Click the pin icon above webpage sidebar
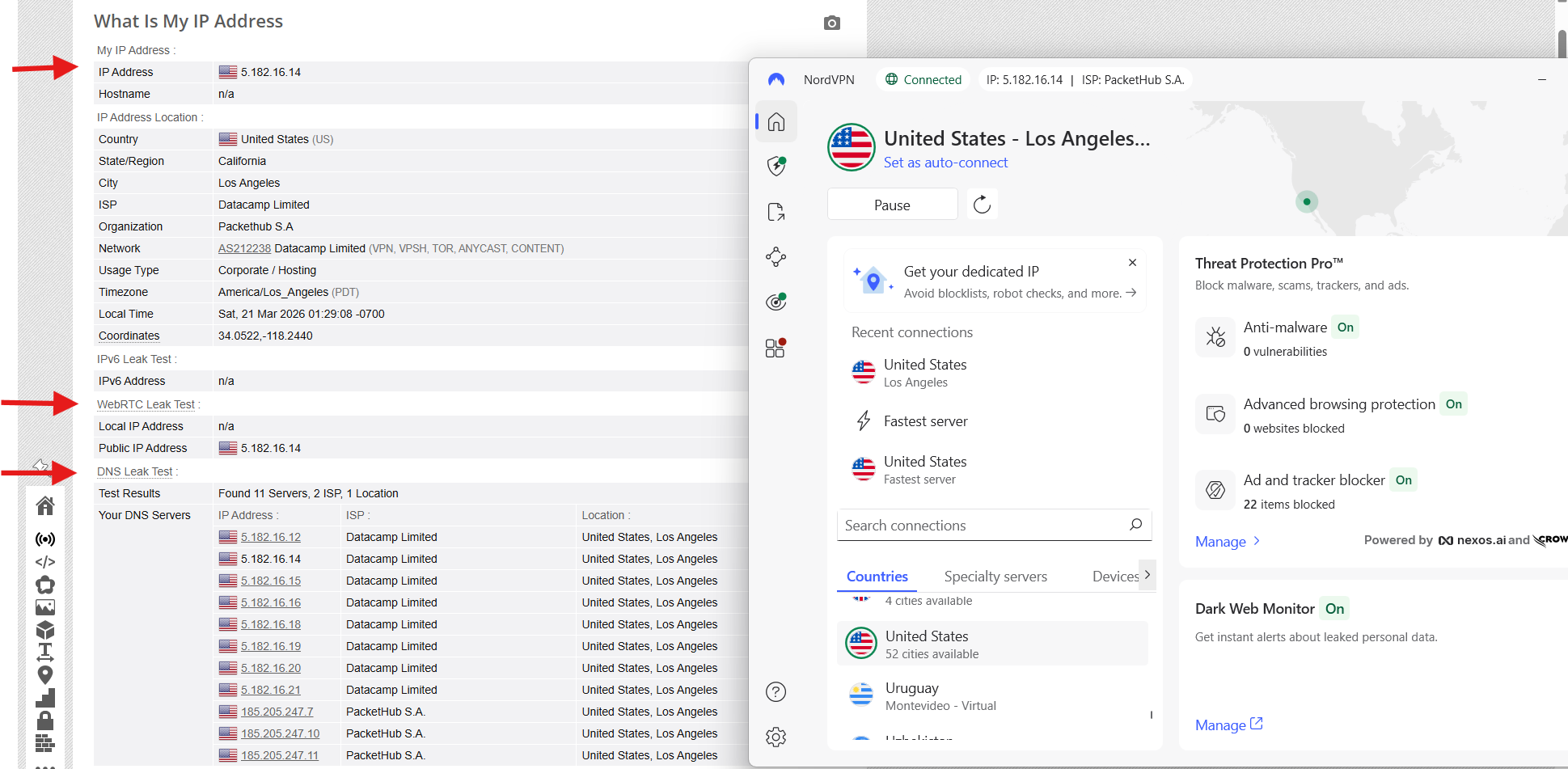 pyautogui.click(x=40, y=466)
